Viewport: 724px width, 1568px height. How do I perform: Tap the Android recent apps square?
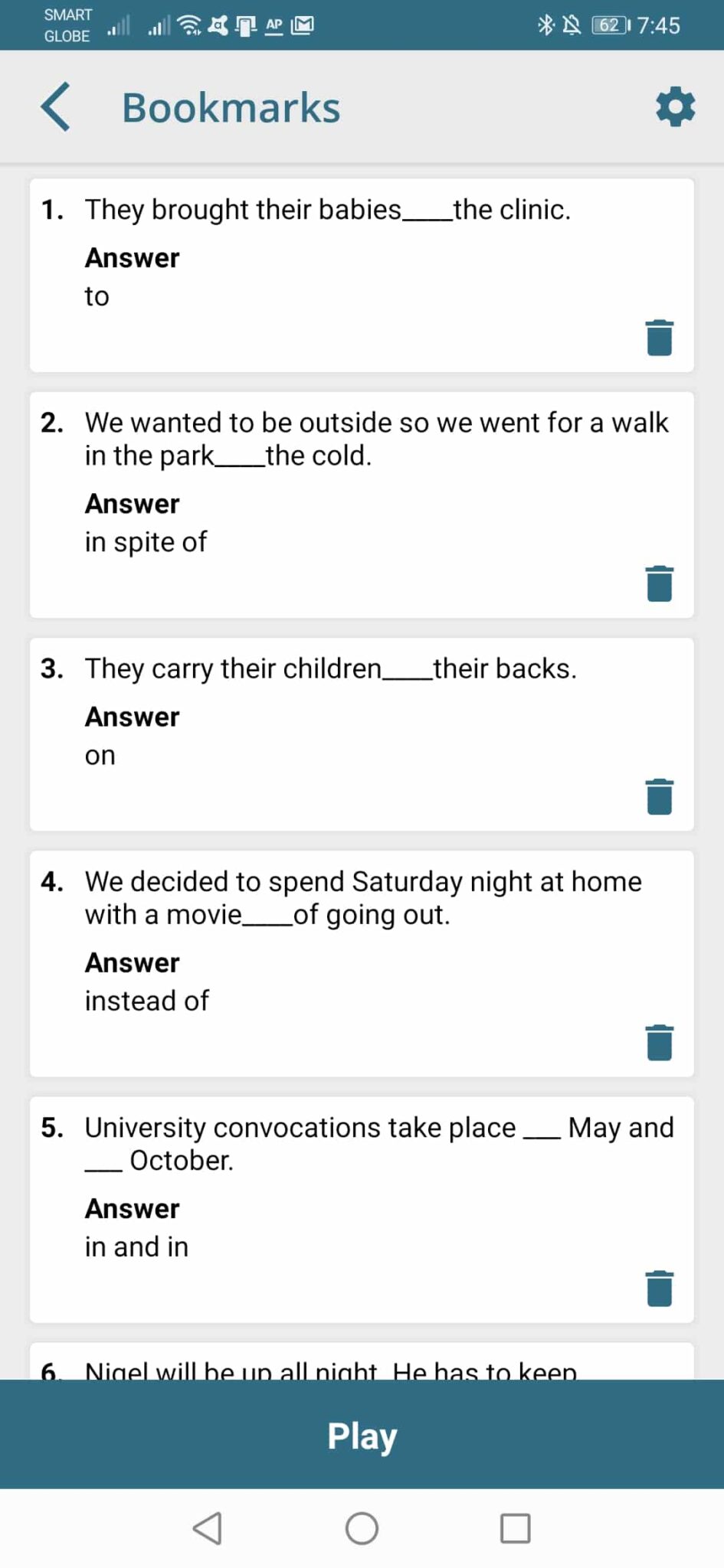click(x=515, y=1528)
